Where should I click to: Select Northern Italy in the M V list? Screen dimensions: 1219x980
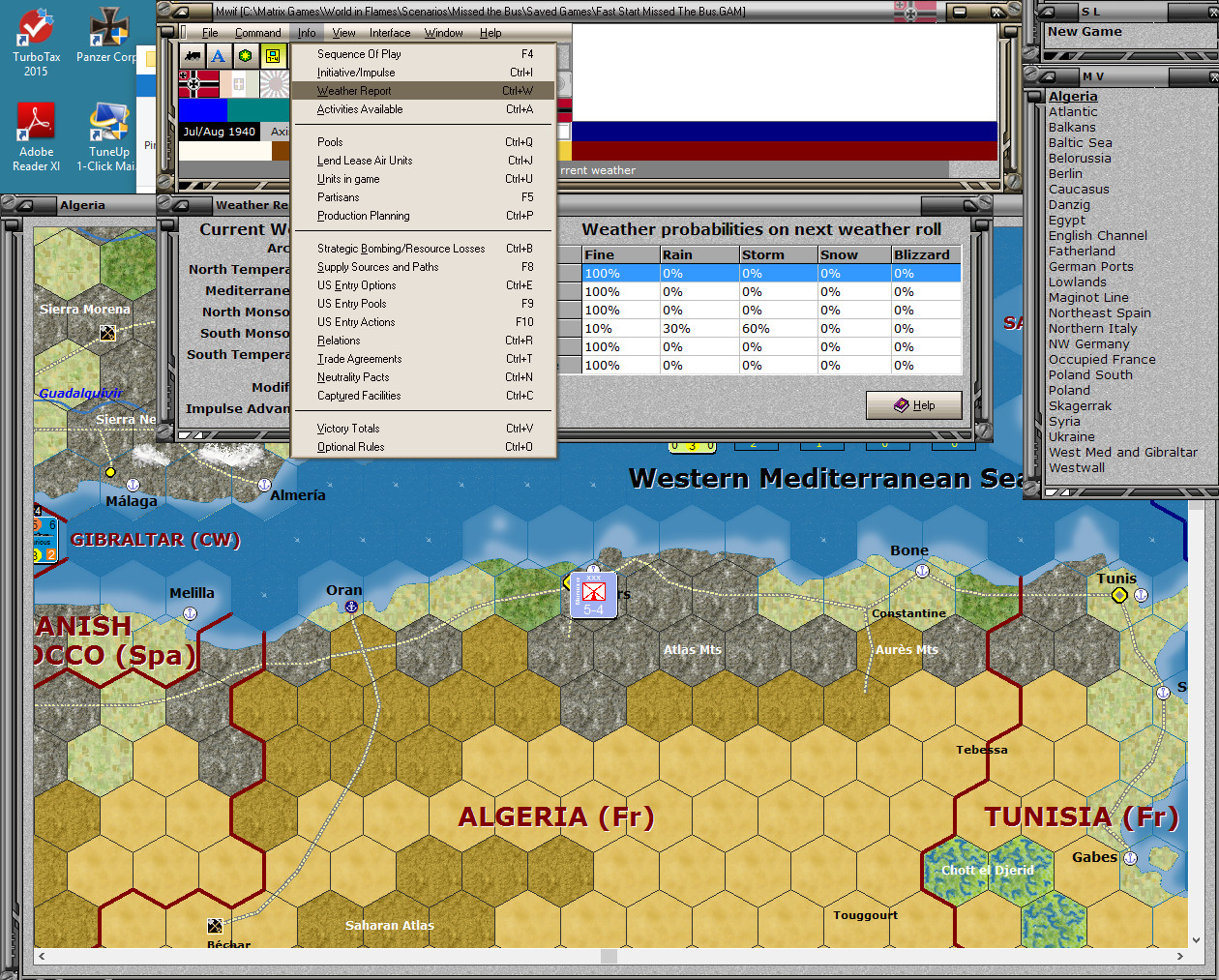(x=1092, y=329)
